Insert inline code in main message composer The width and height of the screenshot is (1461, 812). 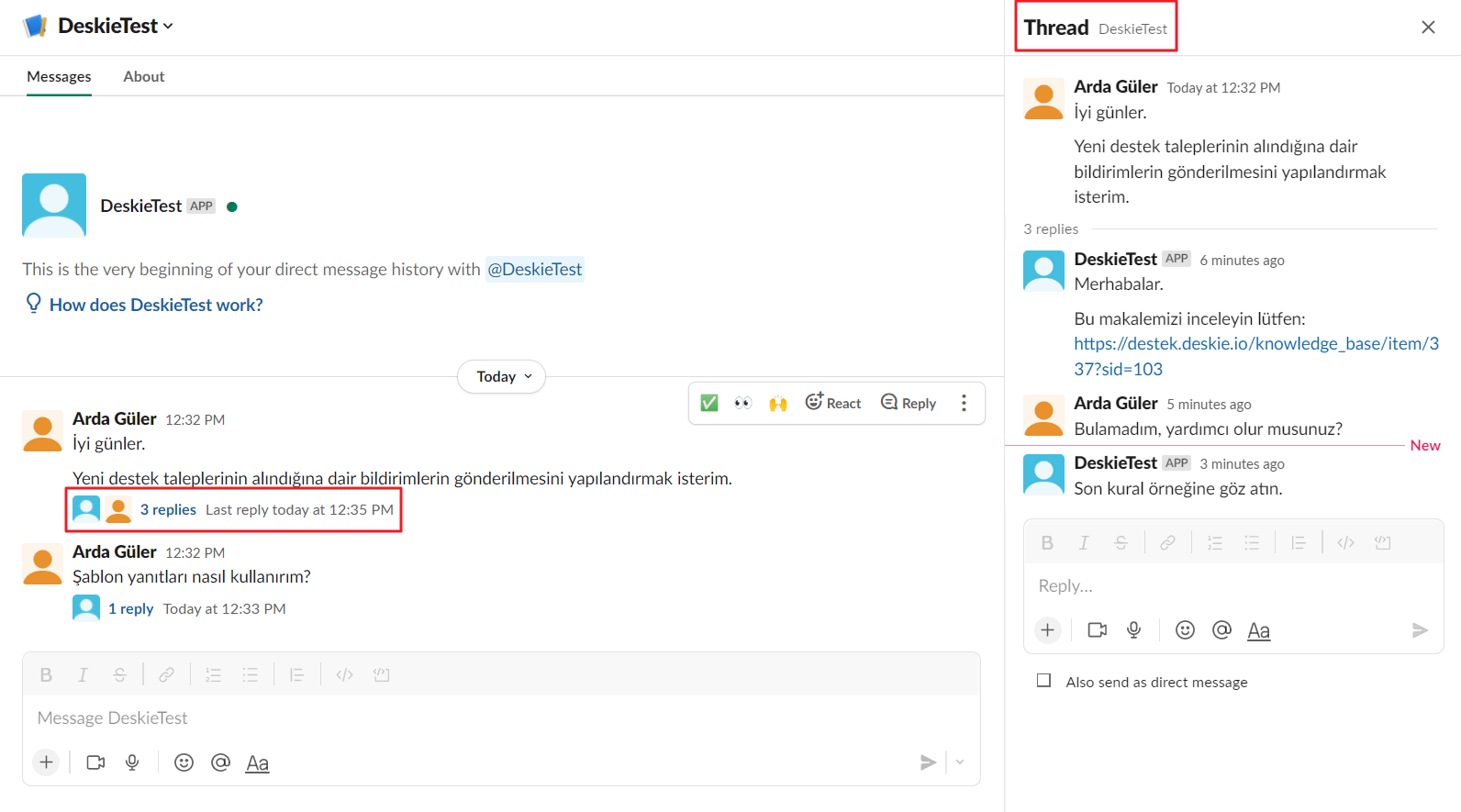coord(344,675)
